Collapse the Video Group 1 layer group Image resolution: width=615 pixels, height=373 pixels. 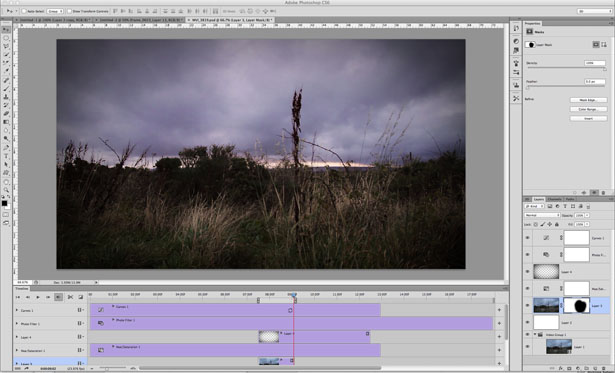[534, 335]
